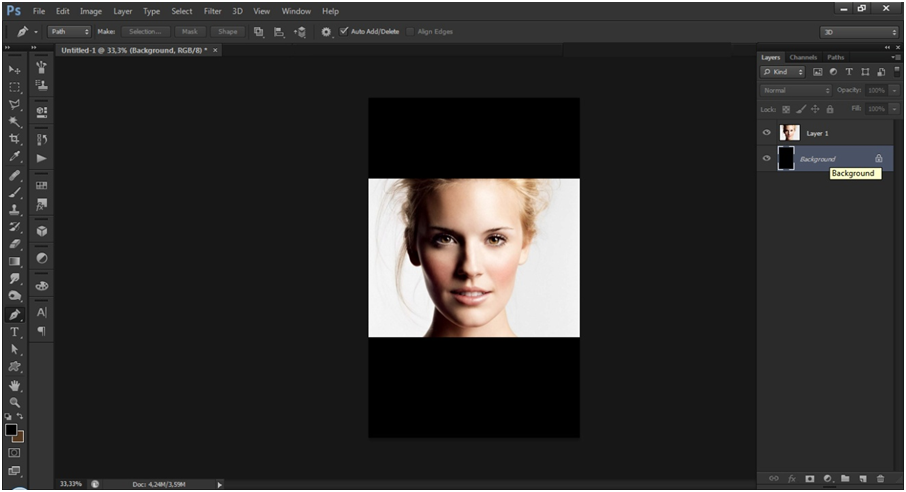This screenshot has width=906, height=492.
Task: Select the Zoom tool
Action: click(x=15, y=402)
